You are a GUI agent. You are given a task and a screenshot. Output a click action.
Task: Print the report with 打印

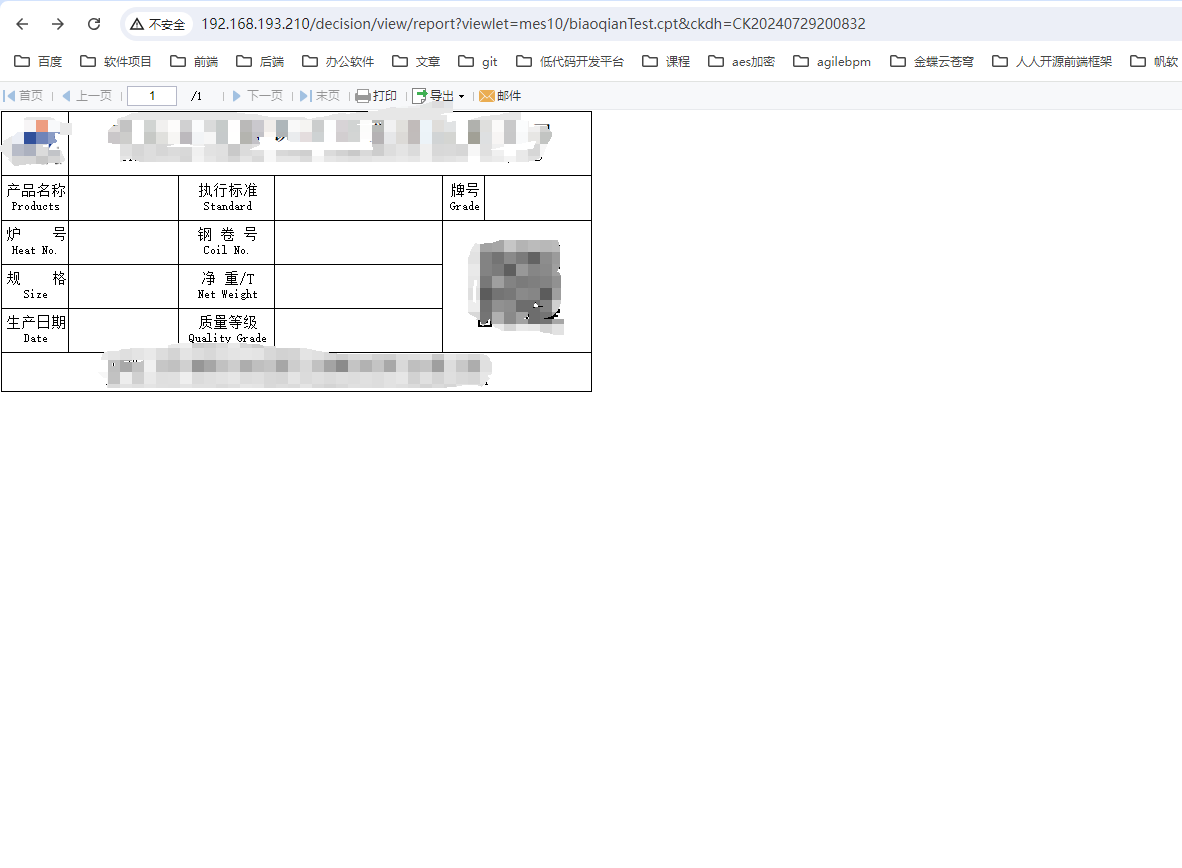tap(376, 96)
